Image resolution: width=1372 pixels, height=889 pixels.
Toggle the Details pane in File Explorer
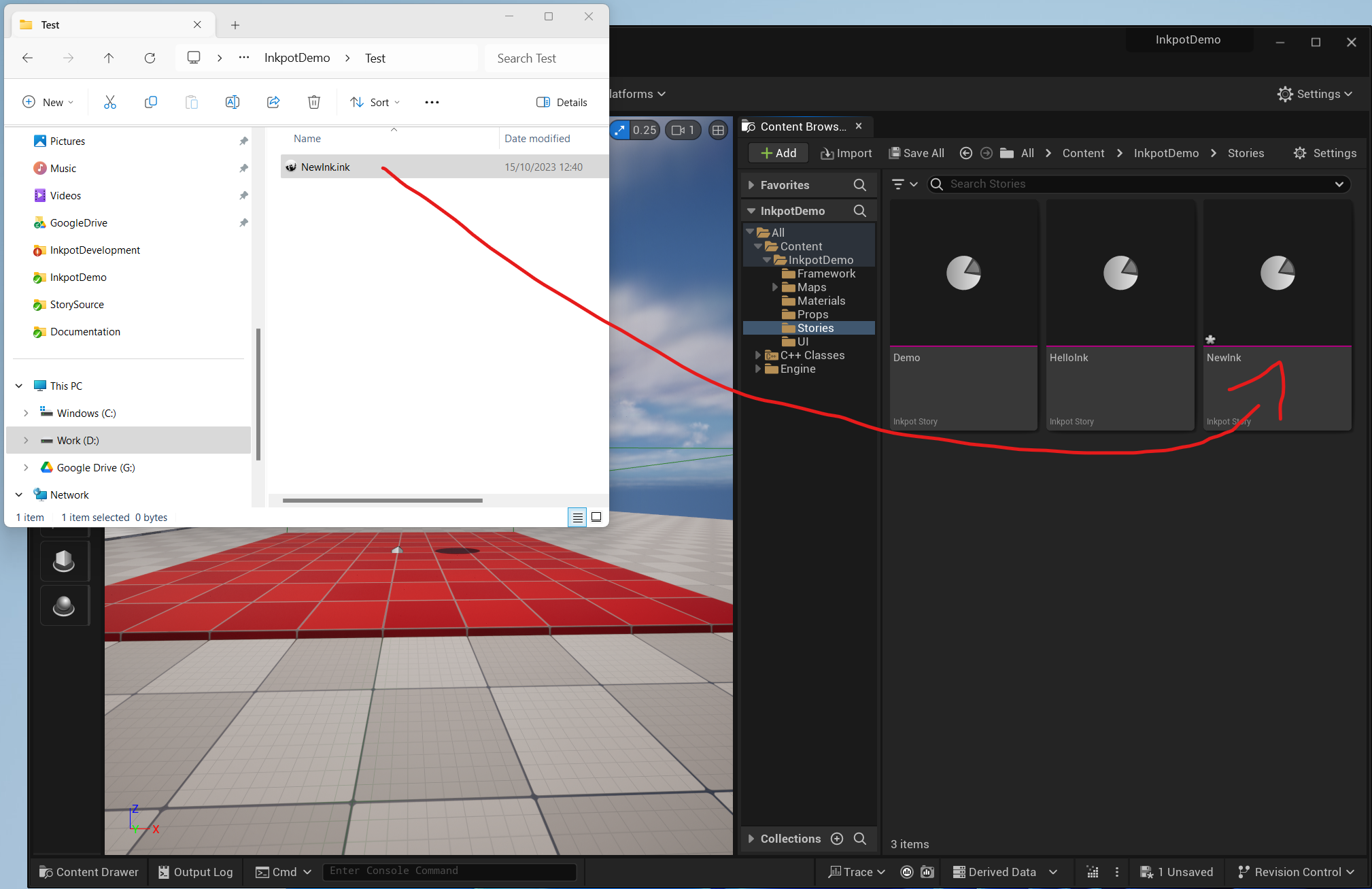562,102
